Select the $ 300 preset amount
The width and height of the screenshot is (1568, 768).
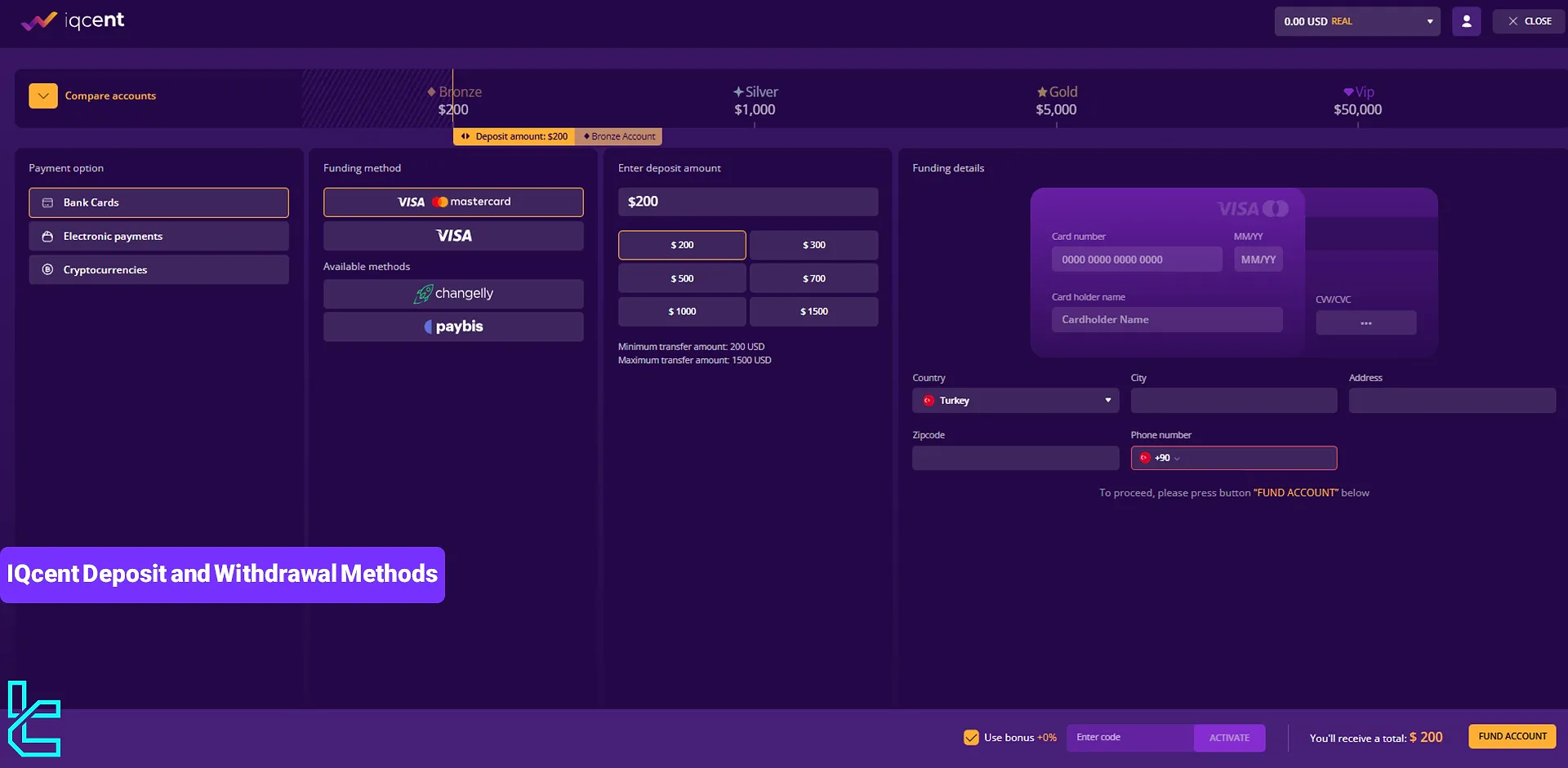(813, 245)
